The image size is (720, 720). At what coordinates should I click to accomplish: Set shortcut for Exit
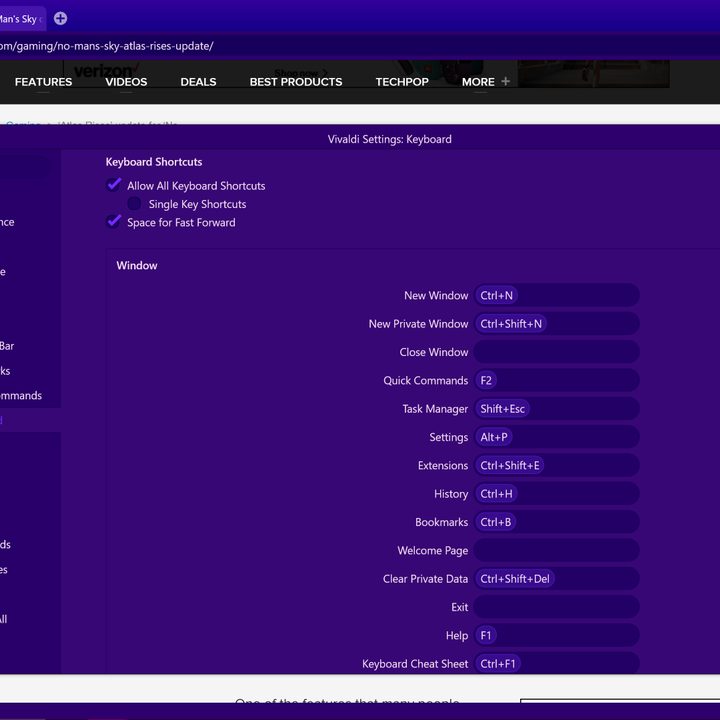coord(557,607)
